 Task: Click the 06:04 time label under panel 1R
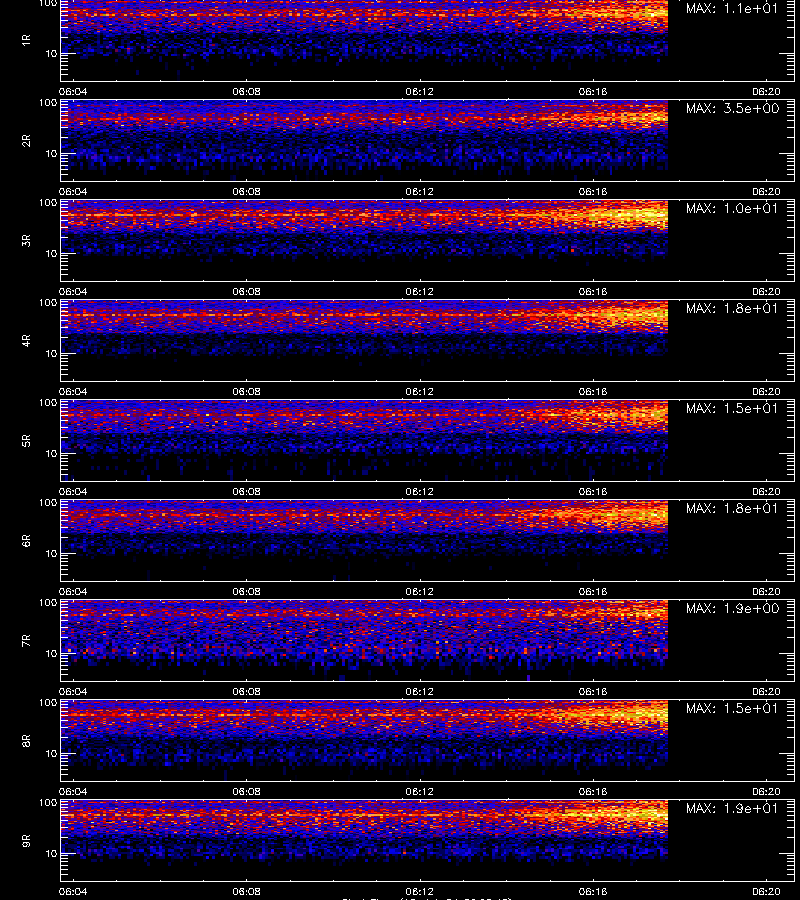73,91
